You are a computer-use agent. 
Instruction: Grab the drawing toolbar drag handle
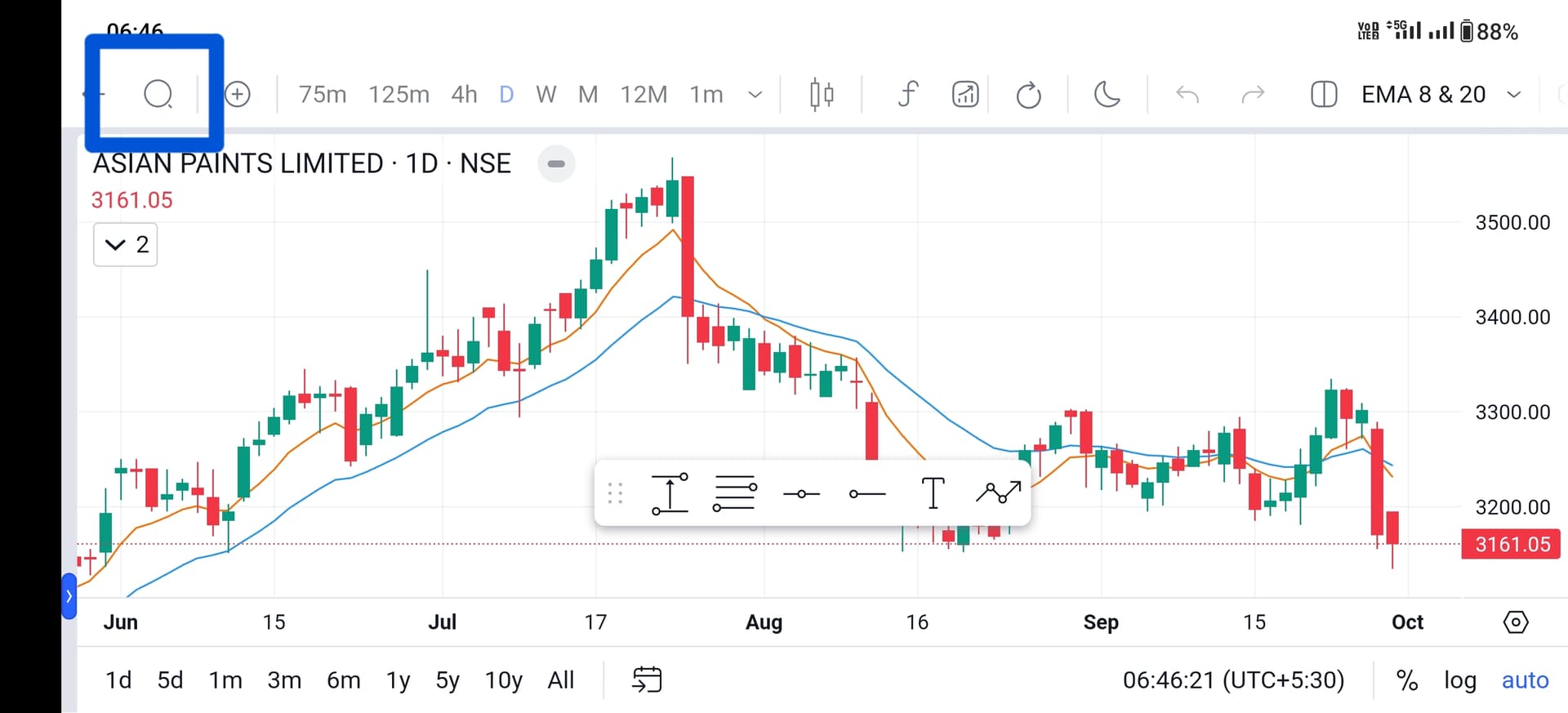click(x=616, y=493)
